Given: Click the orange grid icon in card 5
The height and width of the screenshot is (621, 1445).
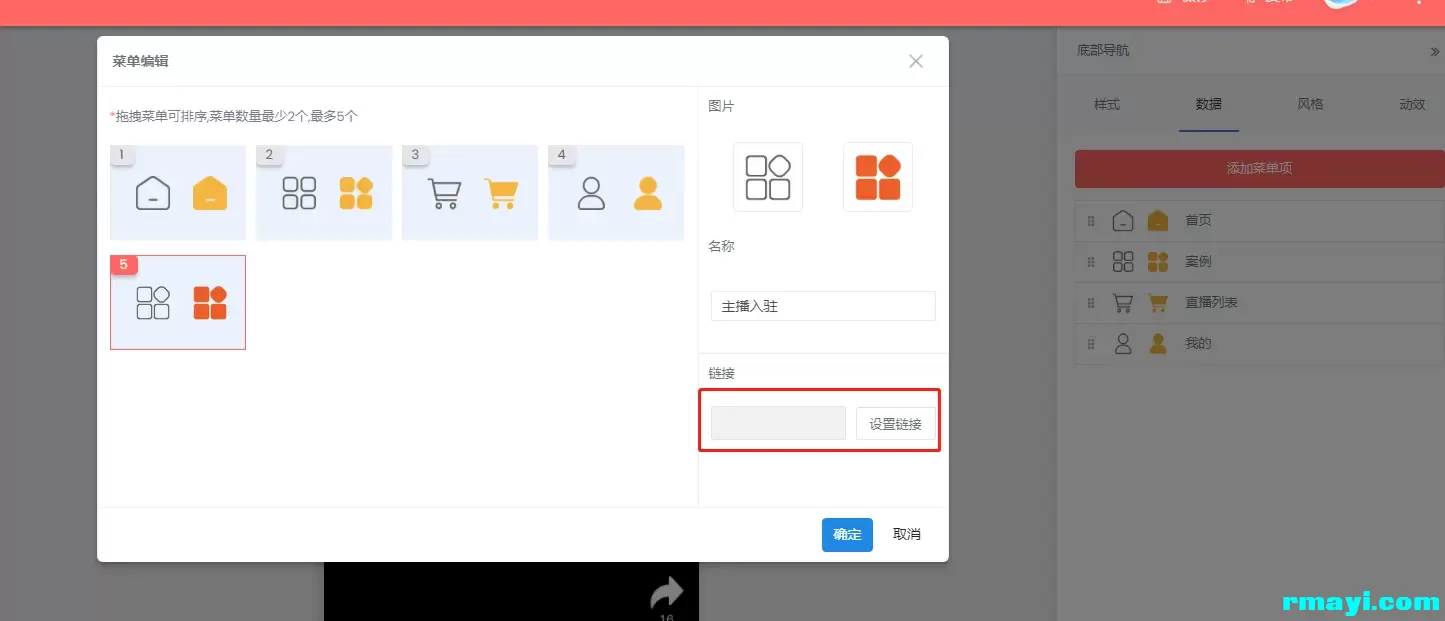Looking at the screenshot, I should (210, 302).
